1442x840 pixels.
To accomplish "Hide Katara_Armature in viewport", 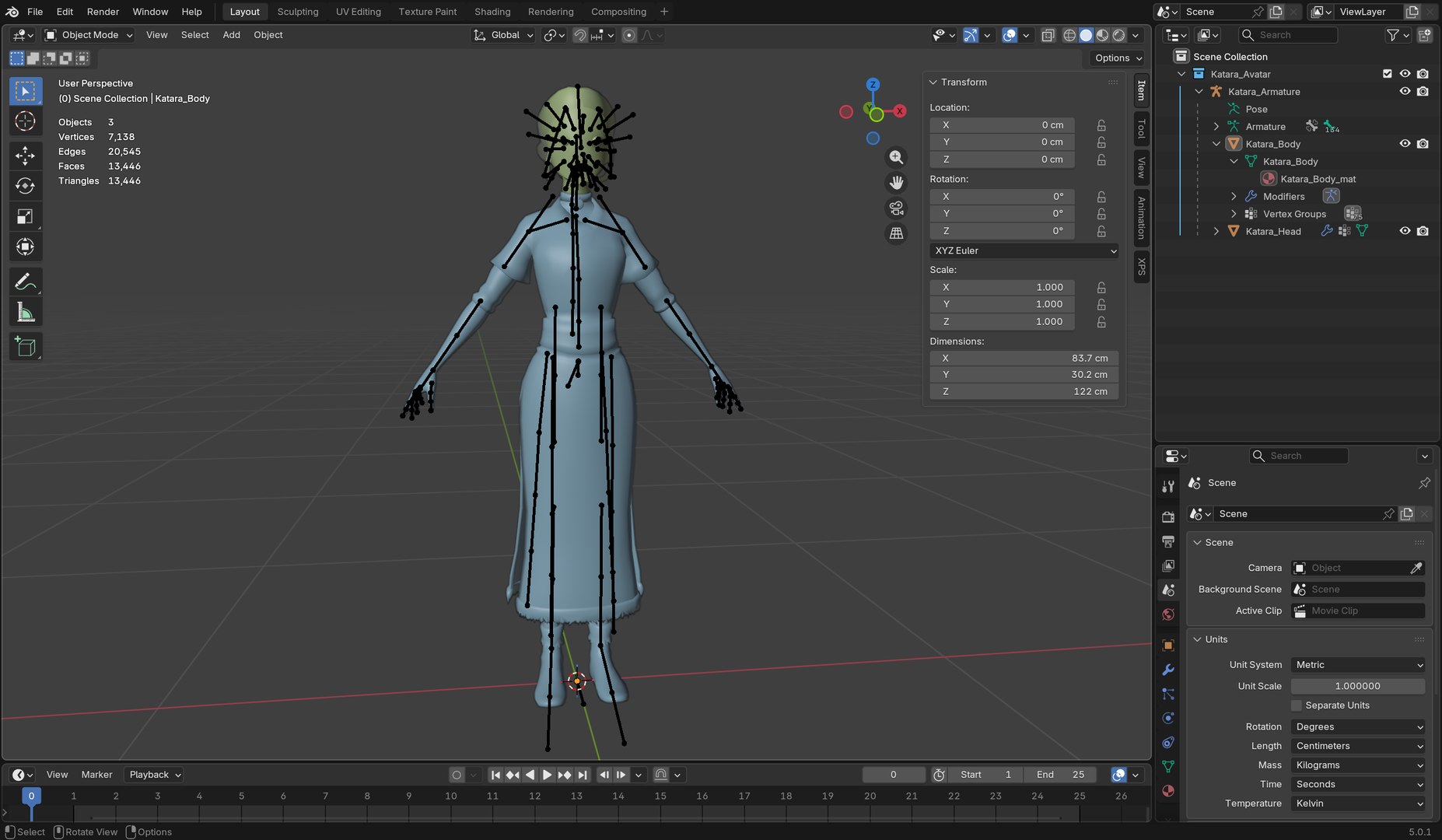I will click(x=1405, y=91).
